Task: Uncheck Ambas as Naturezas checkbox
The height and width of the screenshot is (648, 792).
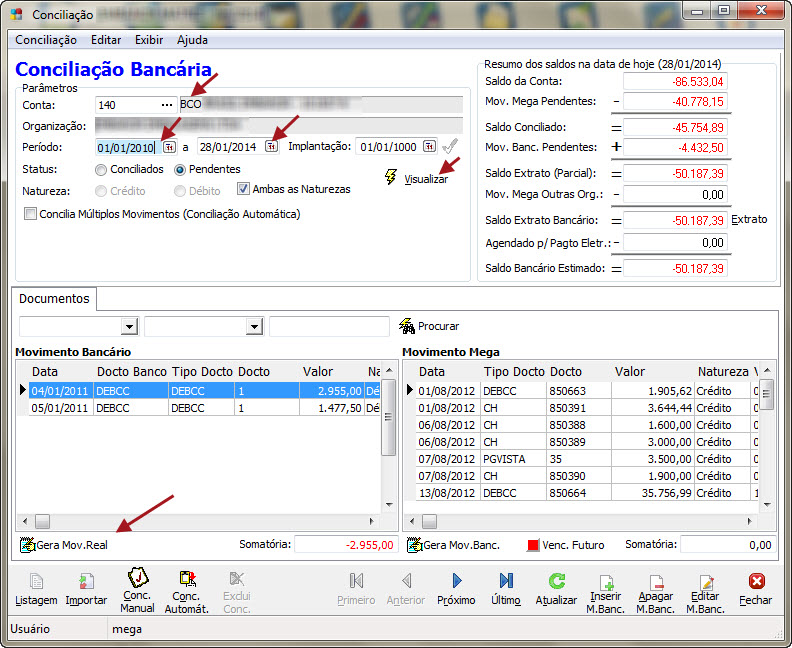Action: 243,189
